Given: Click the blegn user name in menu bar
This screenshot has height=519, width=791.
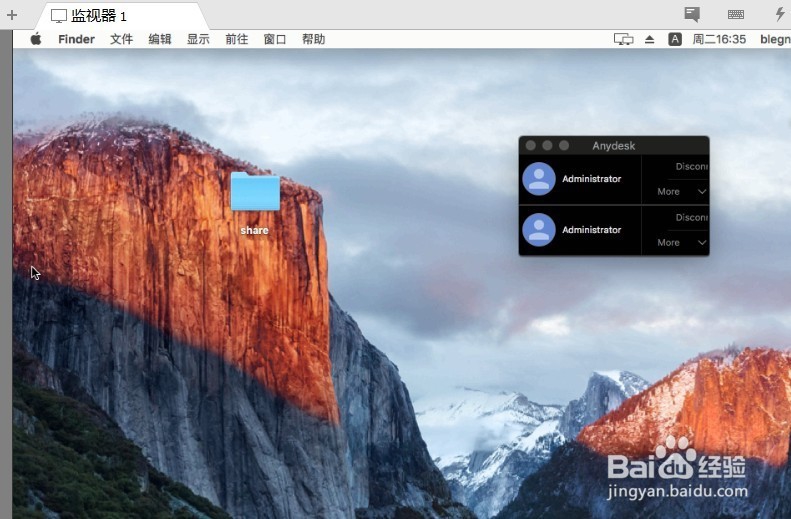Looking at the screenshot, I should (x=775, y=39).
